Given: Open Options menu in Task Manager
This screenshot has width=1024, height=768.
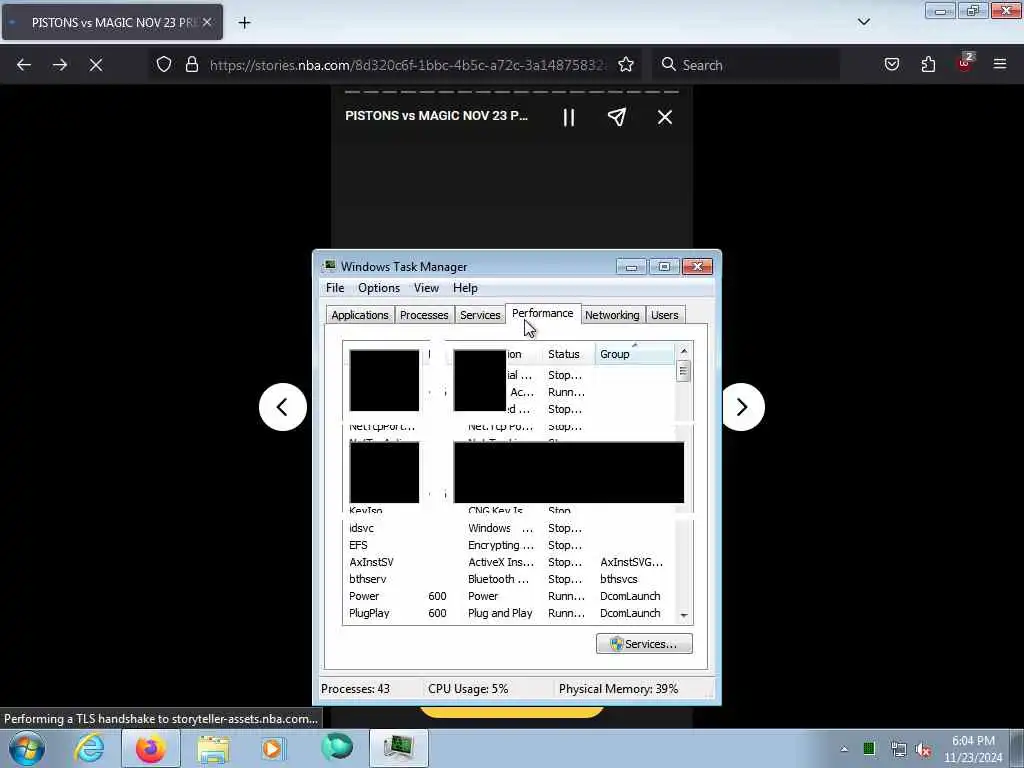Looking at the screenshot, I should 379,288.
